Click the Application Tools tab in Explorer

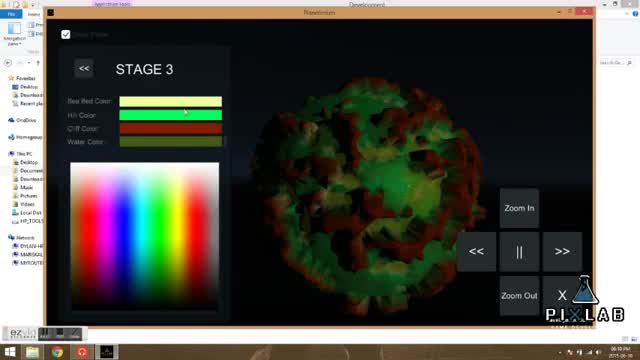tap(112, 4)
